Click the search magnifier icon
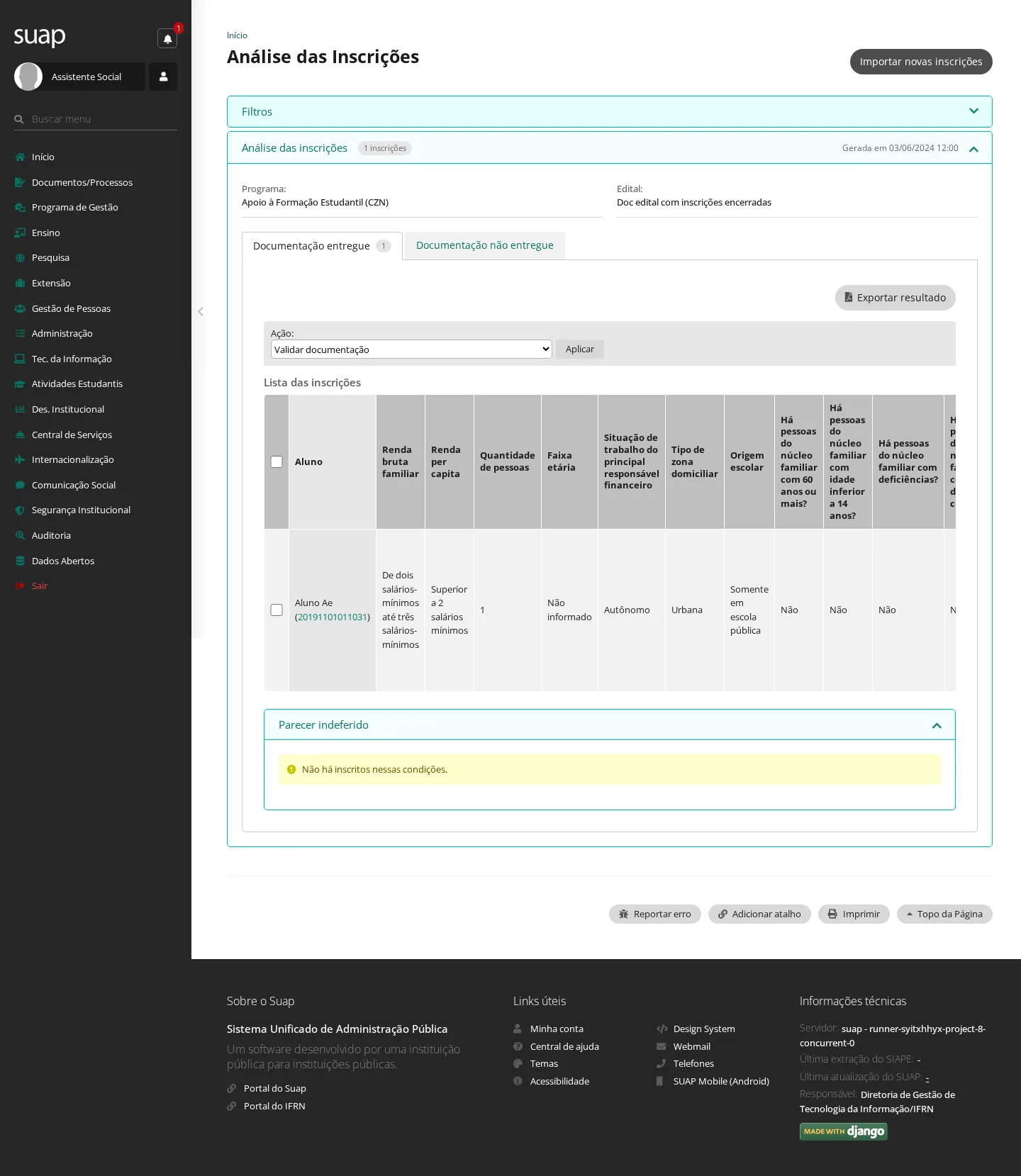Screen dimensions: 1021x1176 (x=19, y=119)
